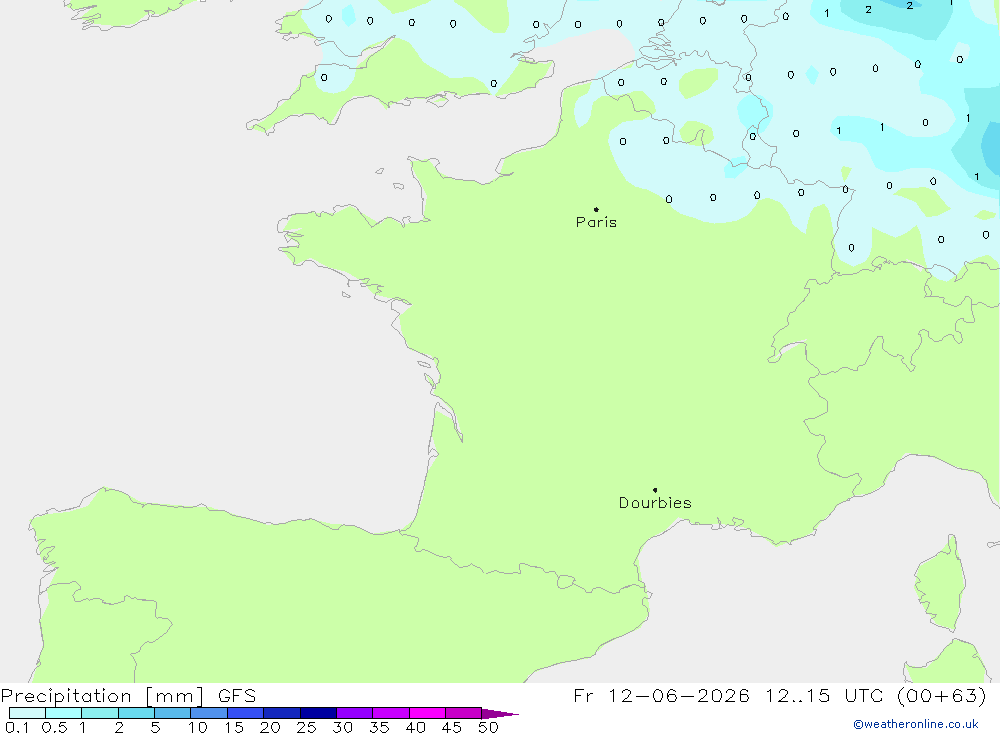Viewport: 1000px width, 733px height.
Task: Click the '10' legend scale value
Action: 198,727
